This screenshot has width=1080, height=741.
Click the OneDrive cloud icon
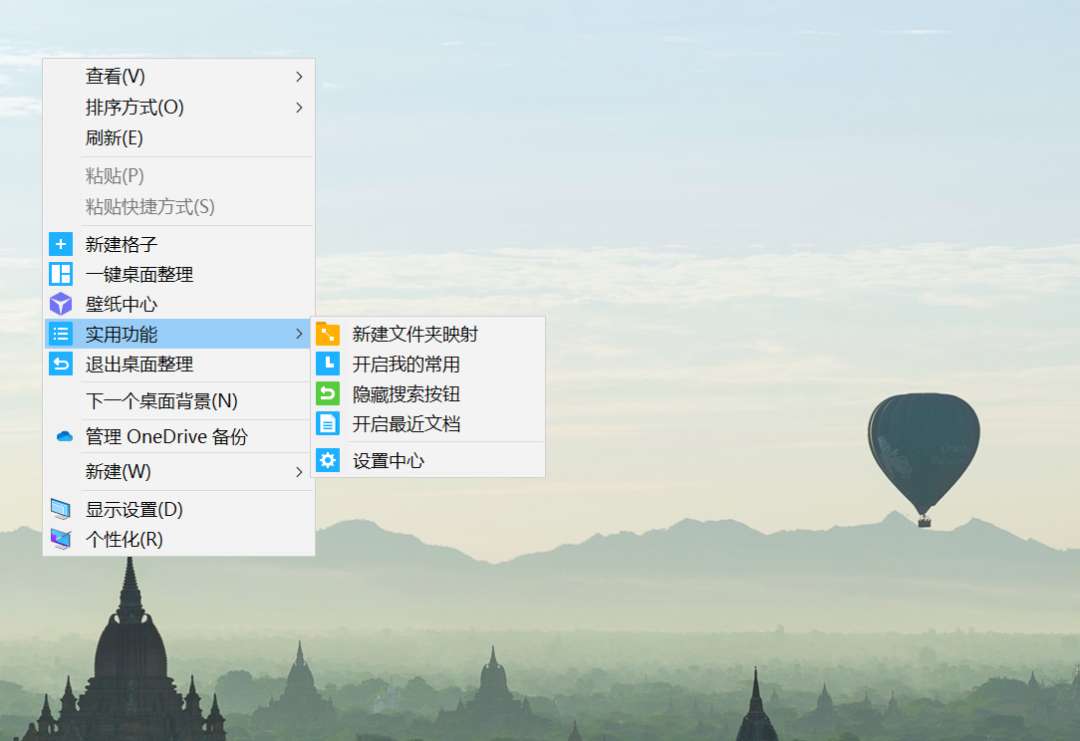[x=64, y=436]
